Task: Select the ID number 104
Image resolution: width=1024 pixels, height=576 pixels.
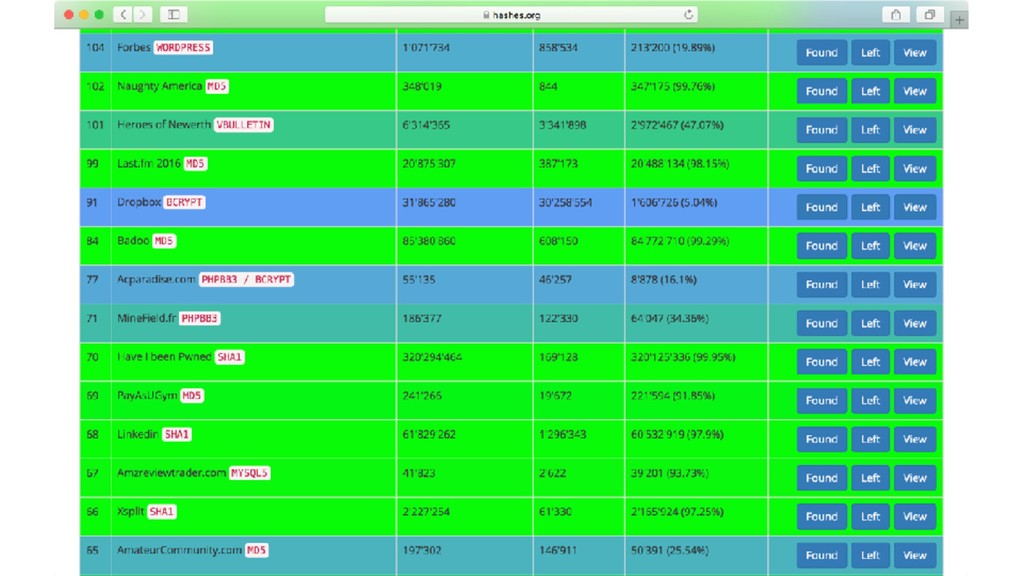Action: [x=95, y=48]
